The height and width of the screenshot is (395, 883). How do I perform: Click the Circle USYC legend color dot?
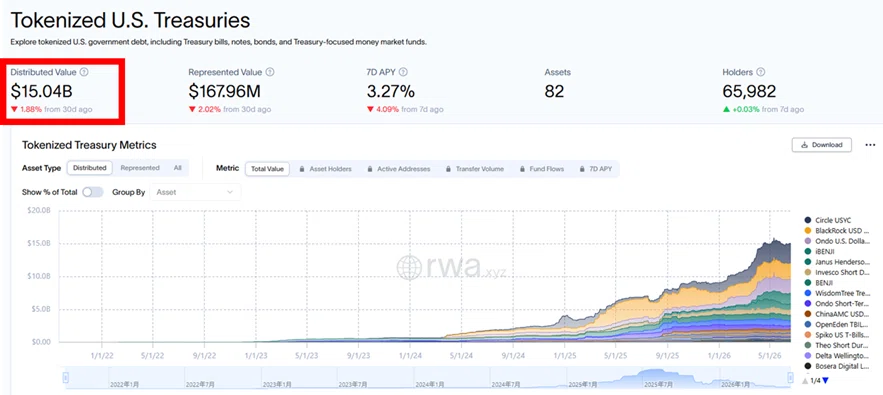click(808, 220)
